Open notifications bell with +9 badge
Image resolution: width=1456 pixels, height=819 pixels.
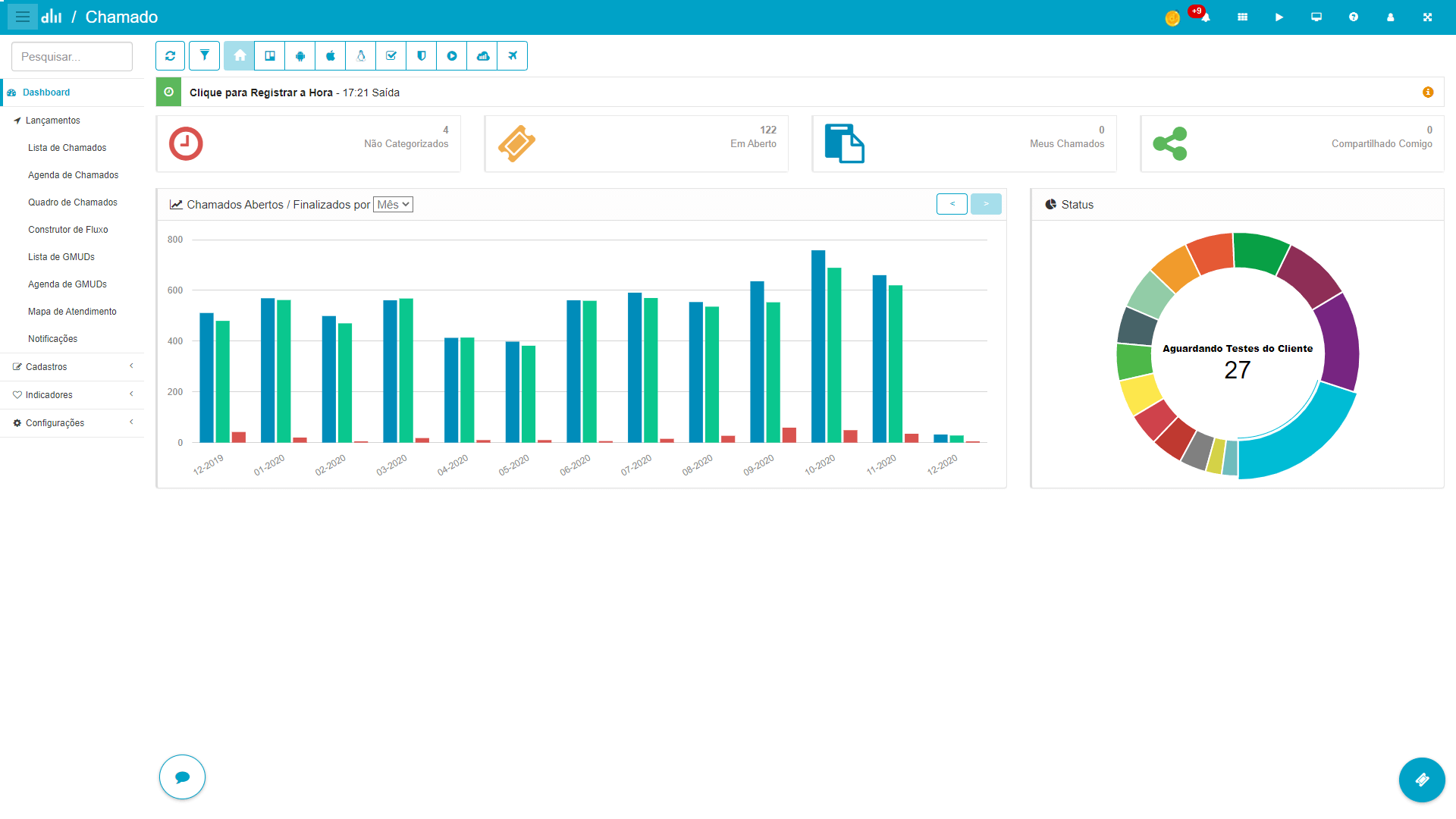pyautogui.click(x=1204, y=17)
